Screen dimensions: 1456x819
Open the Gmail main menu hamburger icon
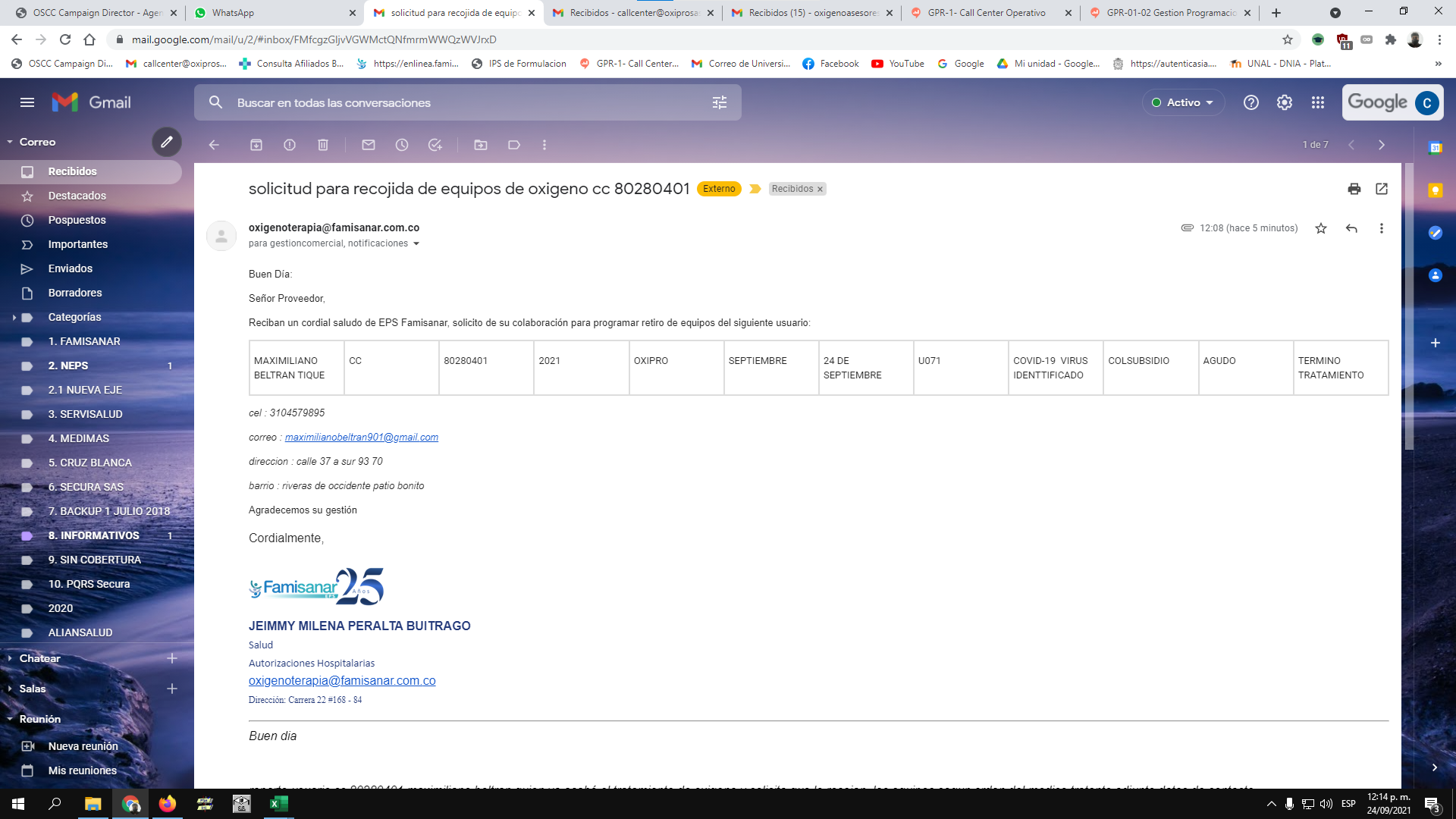coord(27,102)
